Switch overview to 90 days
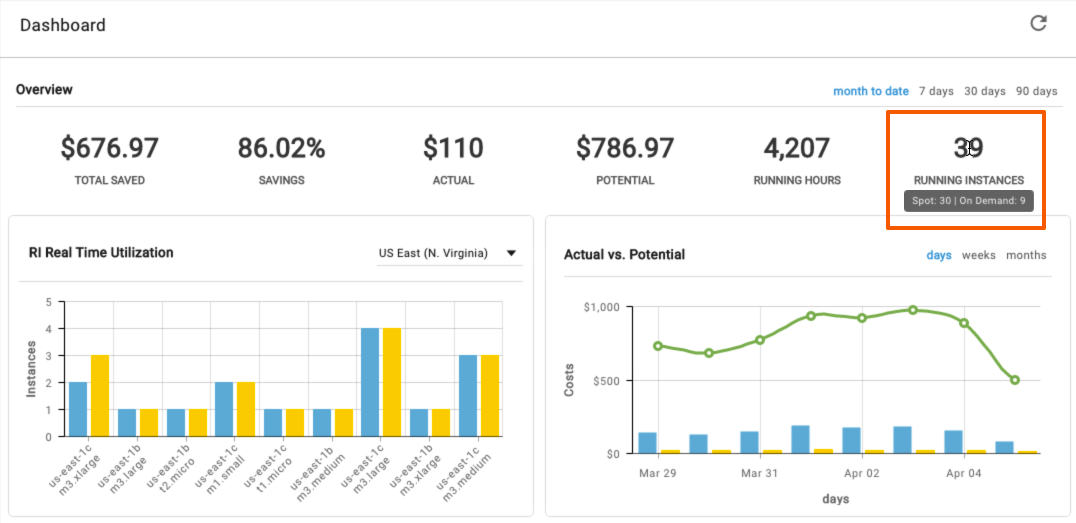 [x=1036, y=91]
